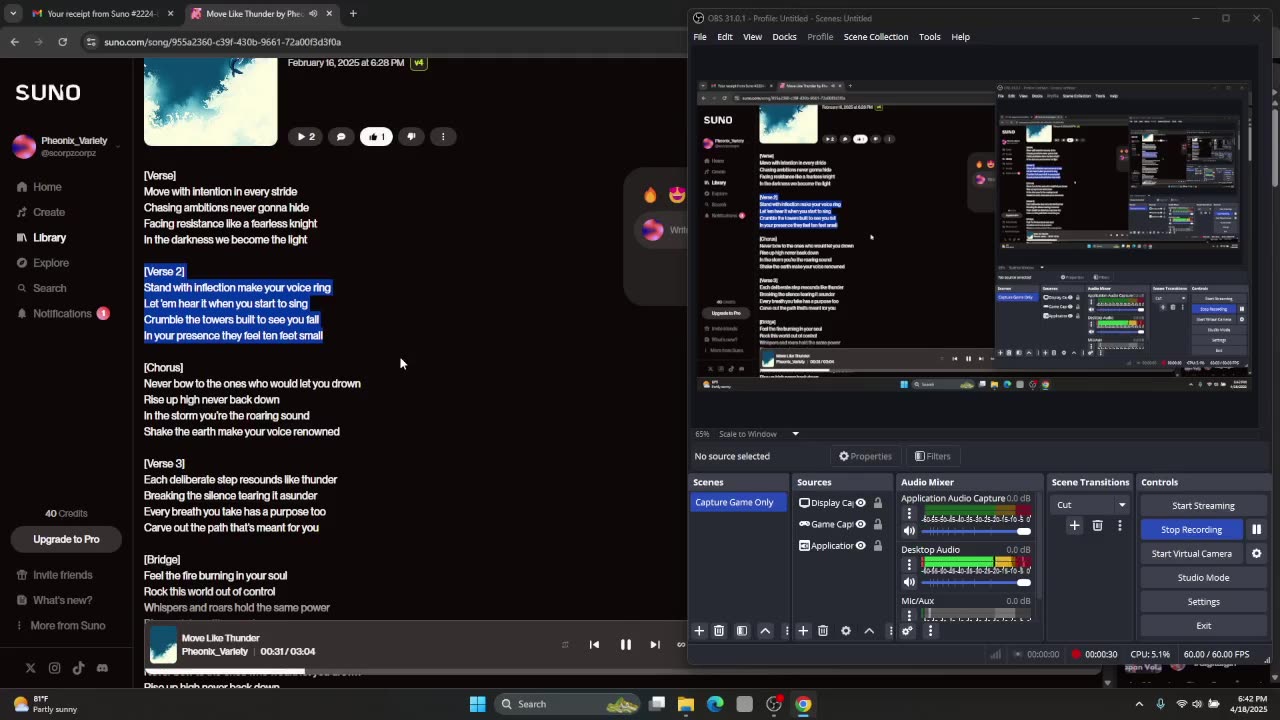Click the Upgrade to Pro button
The image size is (1280, 720).
(x=66, y=539)
